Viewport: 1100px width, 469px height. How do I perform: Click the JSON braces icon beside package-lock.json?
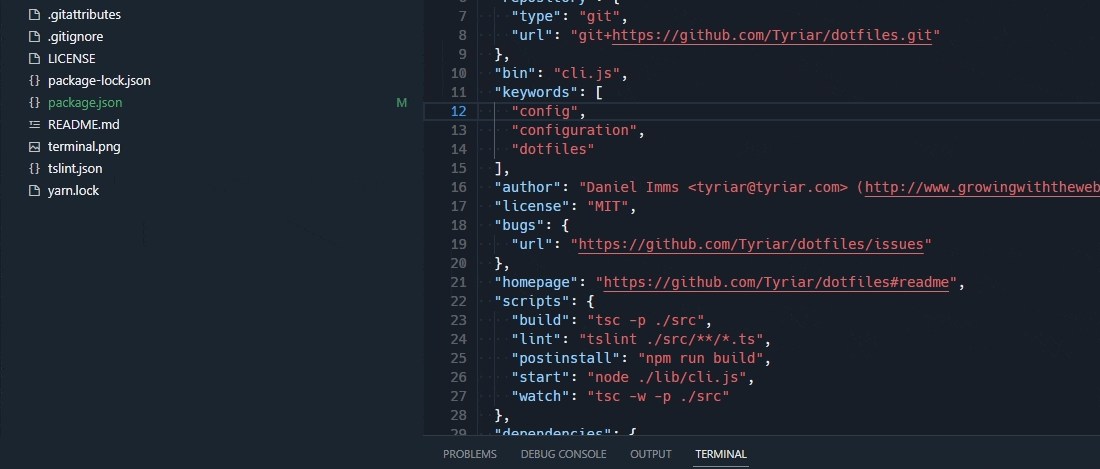(x=34, y=81)
